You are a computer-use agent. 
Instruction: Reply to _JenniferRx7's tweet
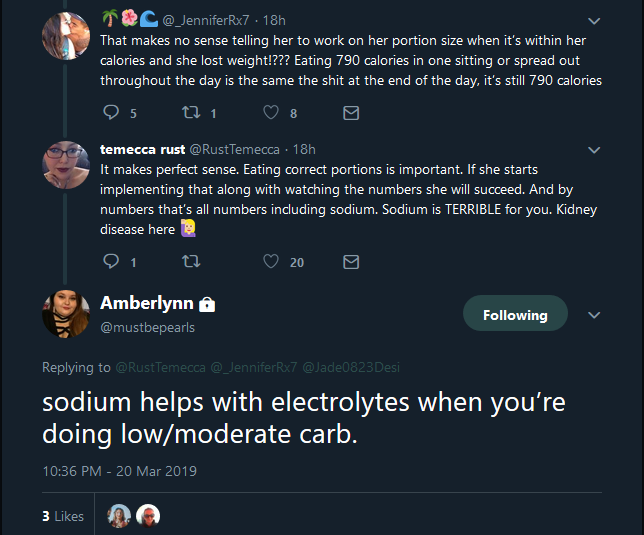[x=111, y=113]
